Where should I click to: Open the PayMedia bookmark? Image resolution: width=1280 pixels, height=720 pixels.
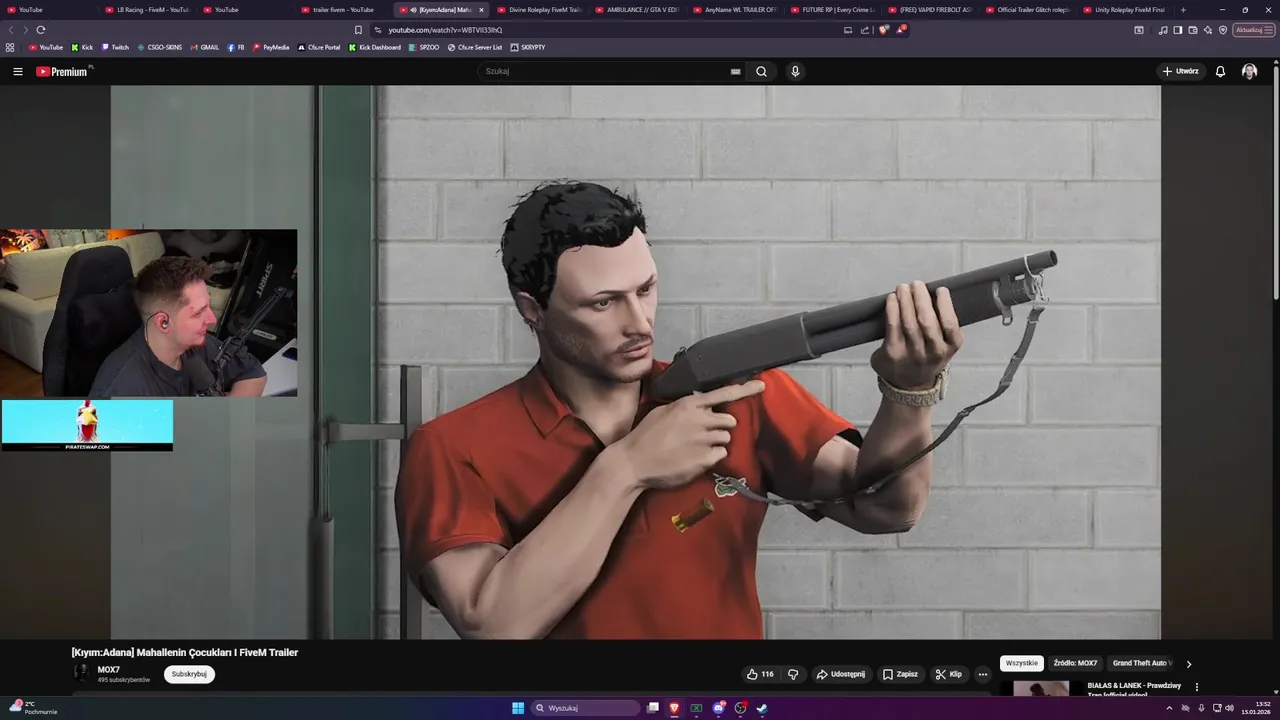(271, 47)
